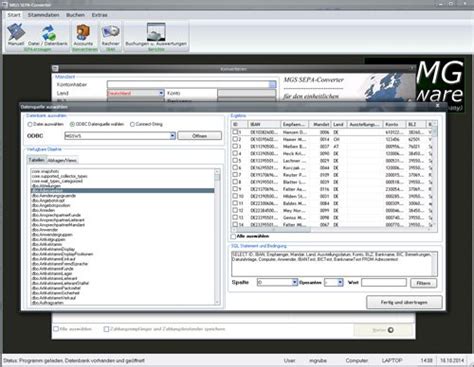Toggle Zahlungsempfänger speichern checkbox in Konvertieren window
This screenshot has height=367, width=474.
click(x=106, y=329)
